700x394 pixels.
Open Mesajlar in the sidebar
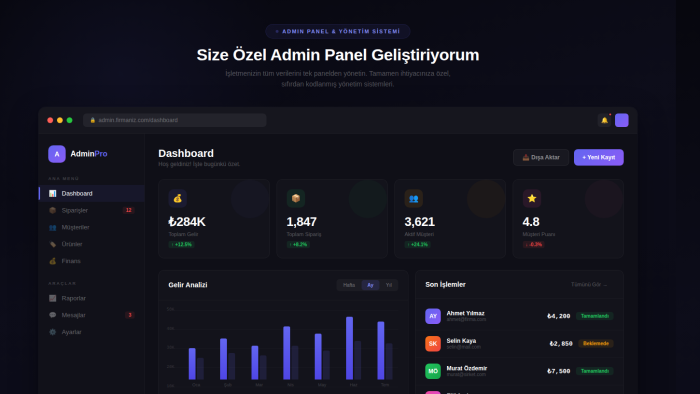pyautogui.click(x=92, y=315)
